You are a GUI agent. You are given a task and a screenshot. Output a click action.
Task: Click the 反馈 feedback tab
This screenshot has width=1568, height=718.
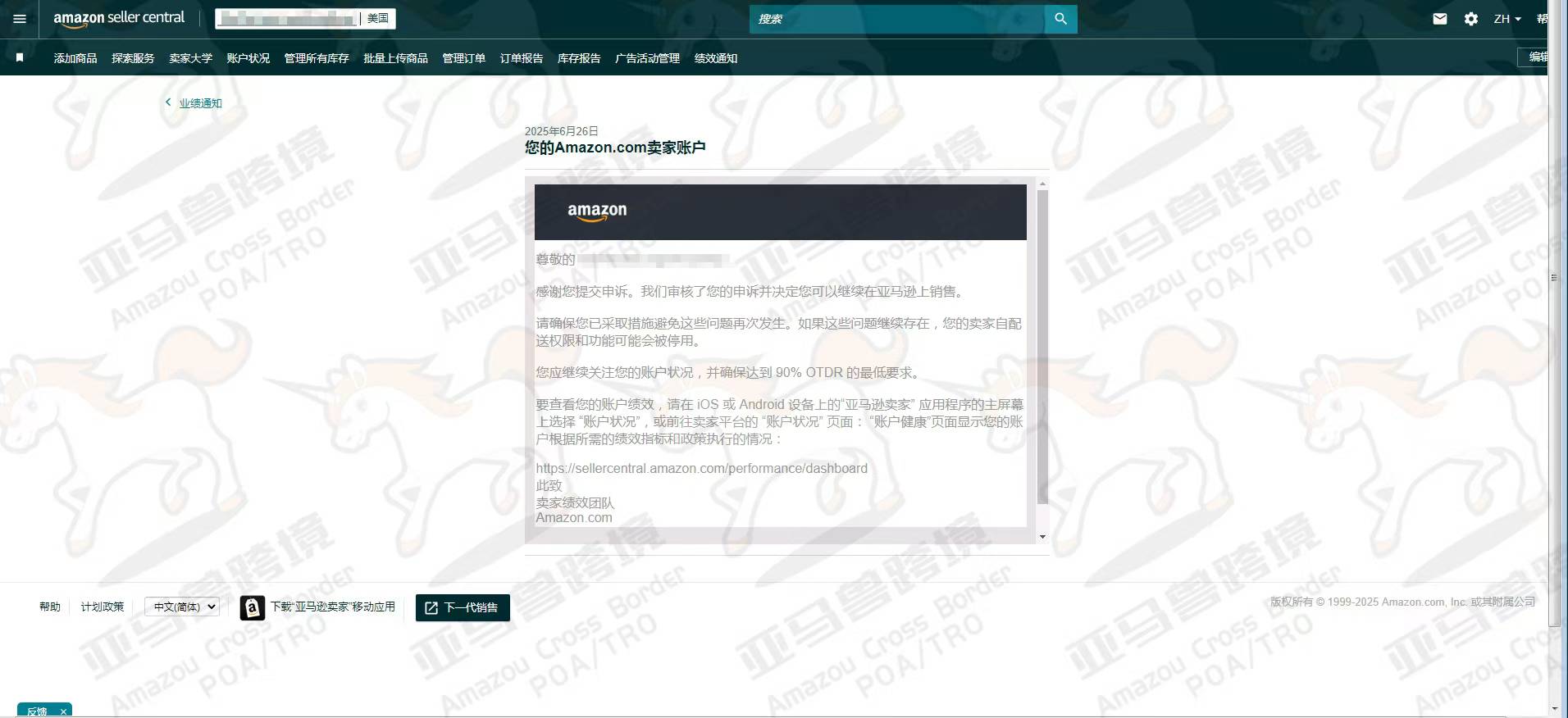tap(37, 711)
